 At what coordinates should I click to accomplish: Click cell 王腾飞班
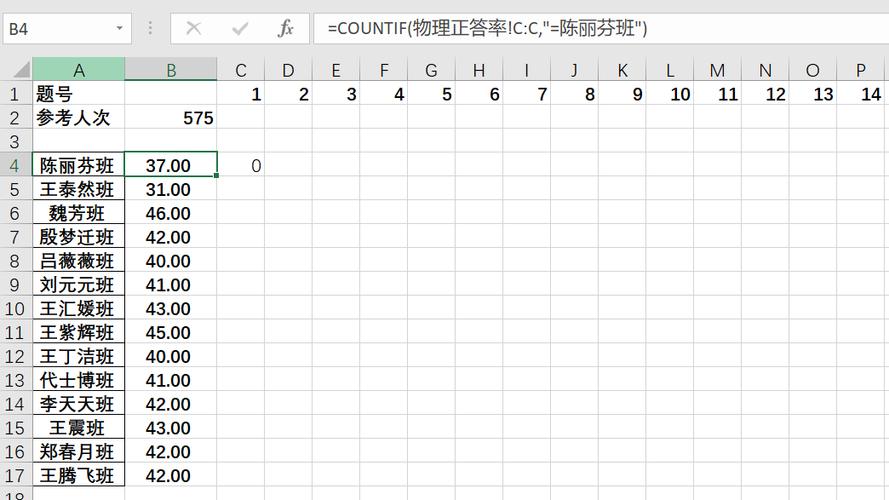(78, 475)
